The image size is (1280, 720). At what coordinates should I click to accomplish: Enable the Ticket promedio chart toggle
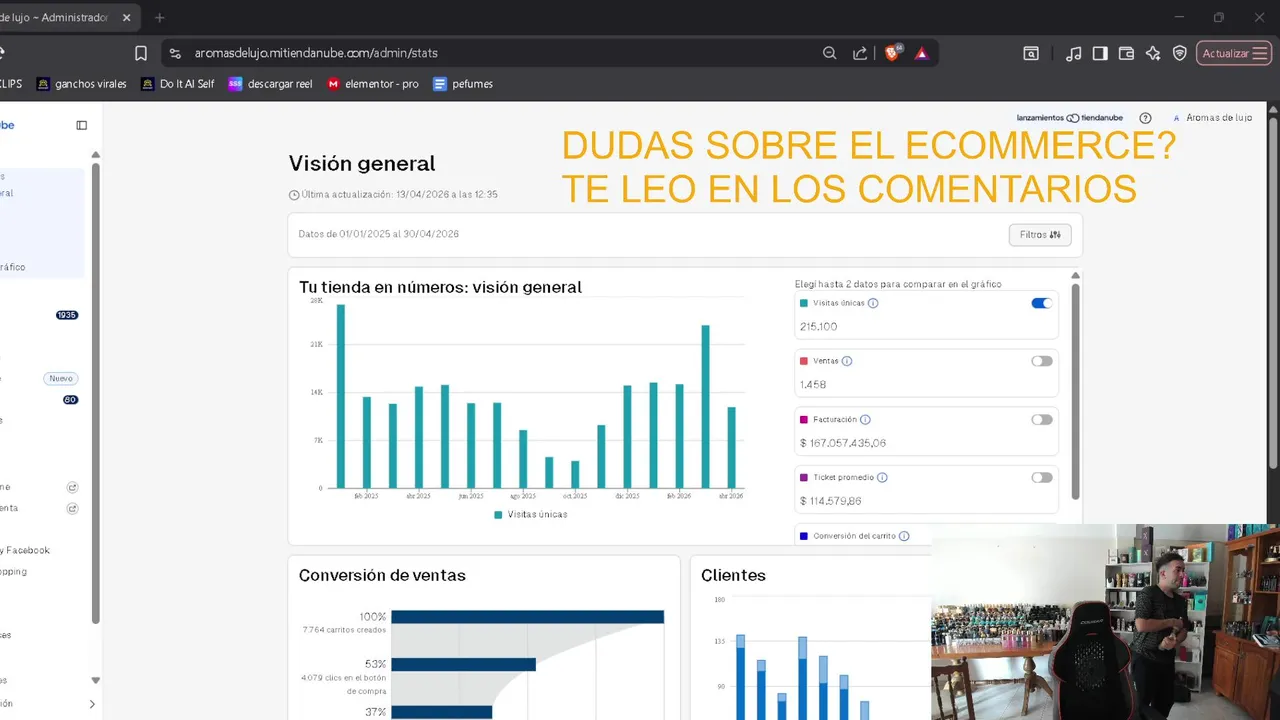click(1041, 478)
